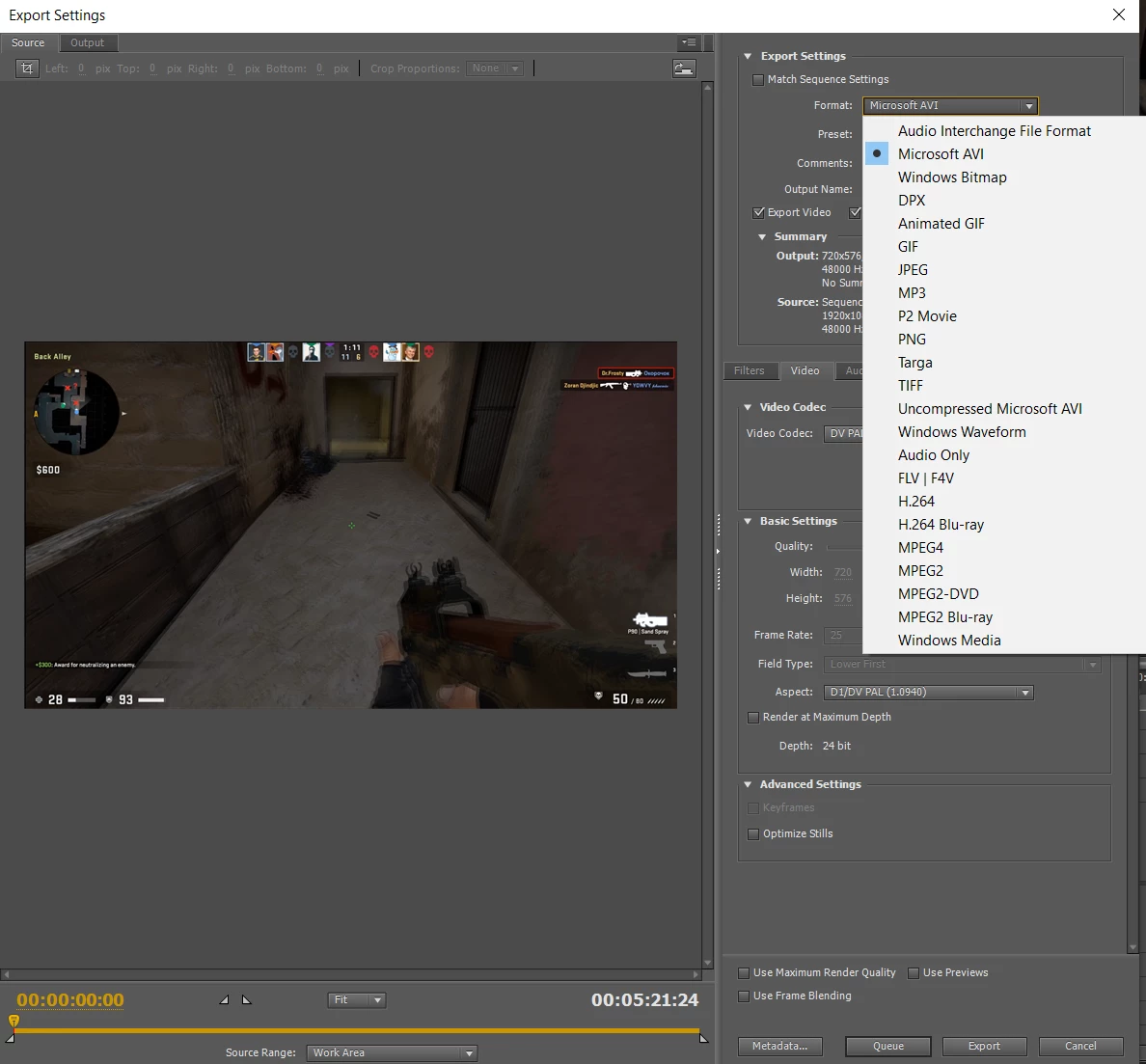
Task: Choose TIFF format
Action: [910, 386]
